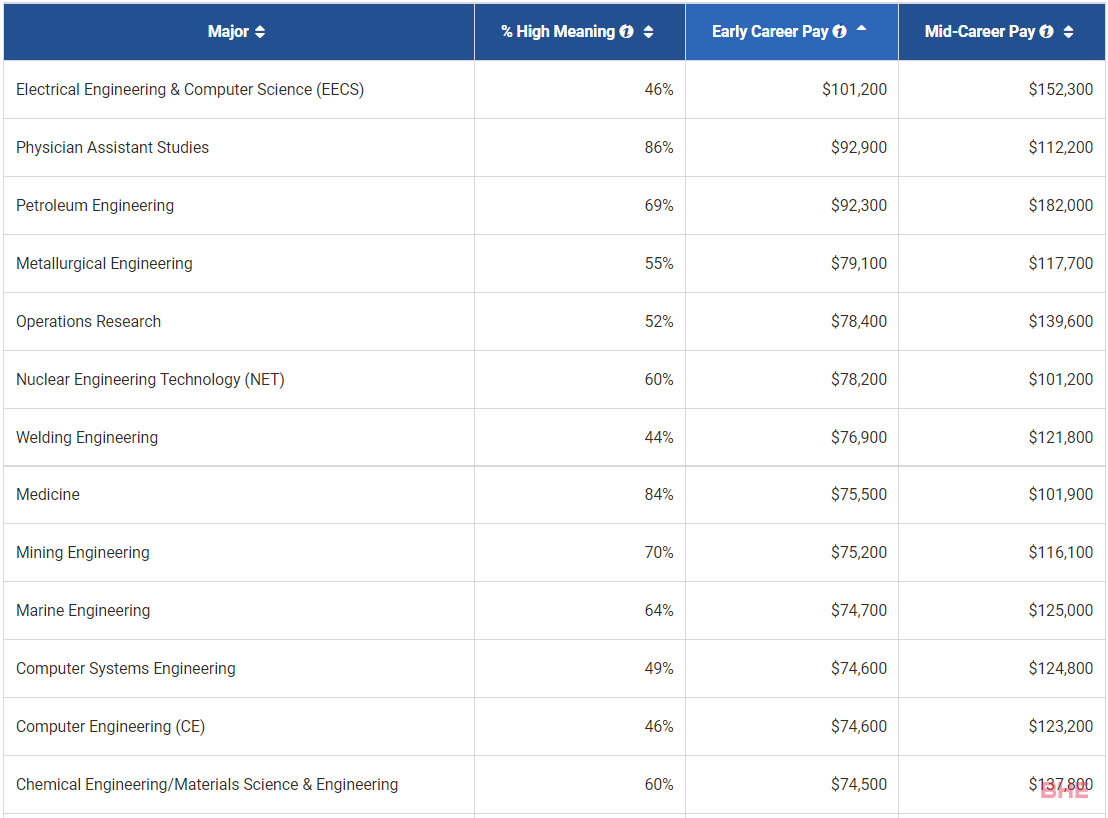Select Electrical Engineering & Computer Science (EECS) major
The image size is (1108, 818).
190,90
